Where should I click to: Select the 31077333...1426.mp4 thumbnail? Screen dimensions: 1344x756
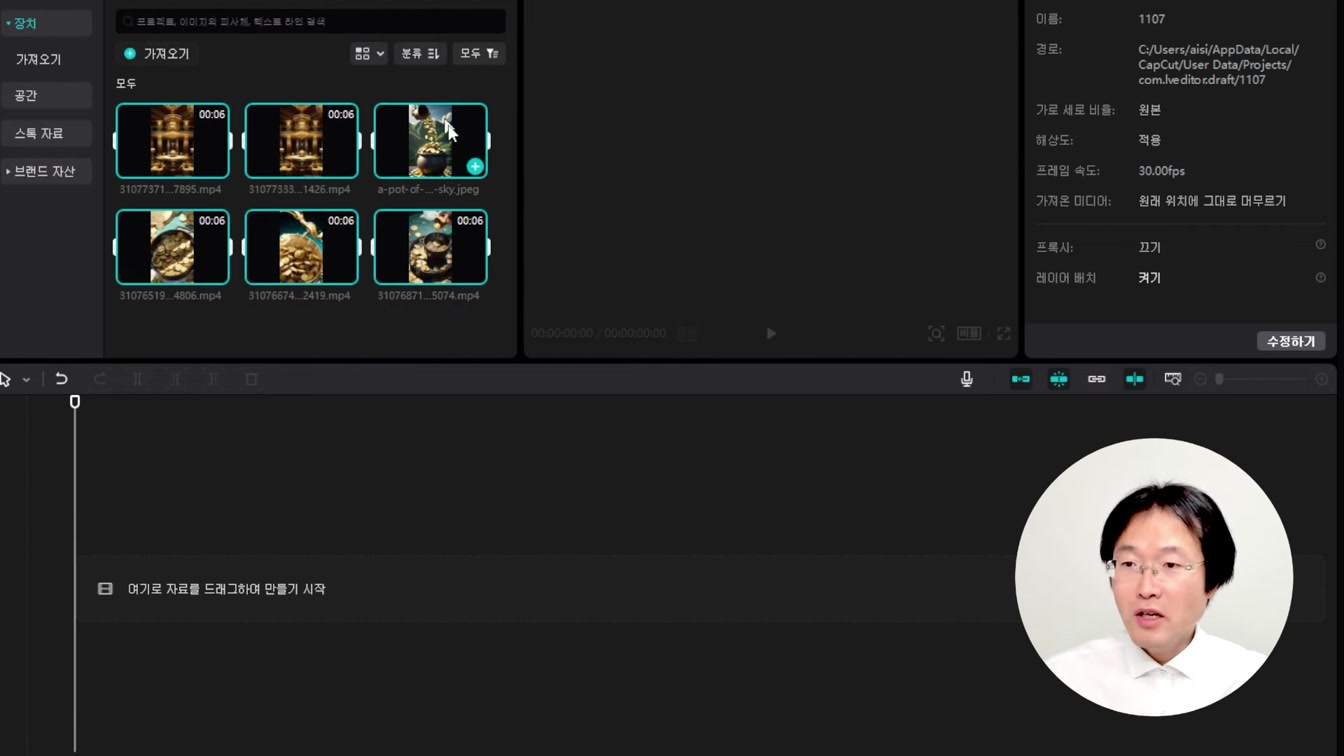(x=301, y=141)
